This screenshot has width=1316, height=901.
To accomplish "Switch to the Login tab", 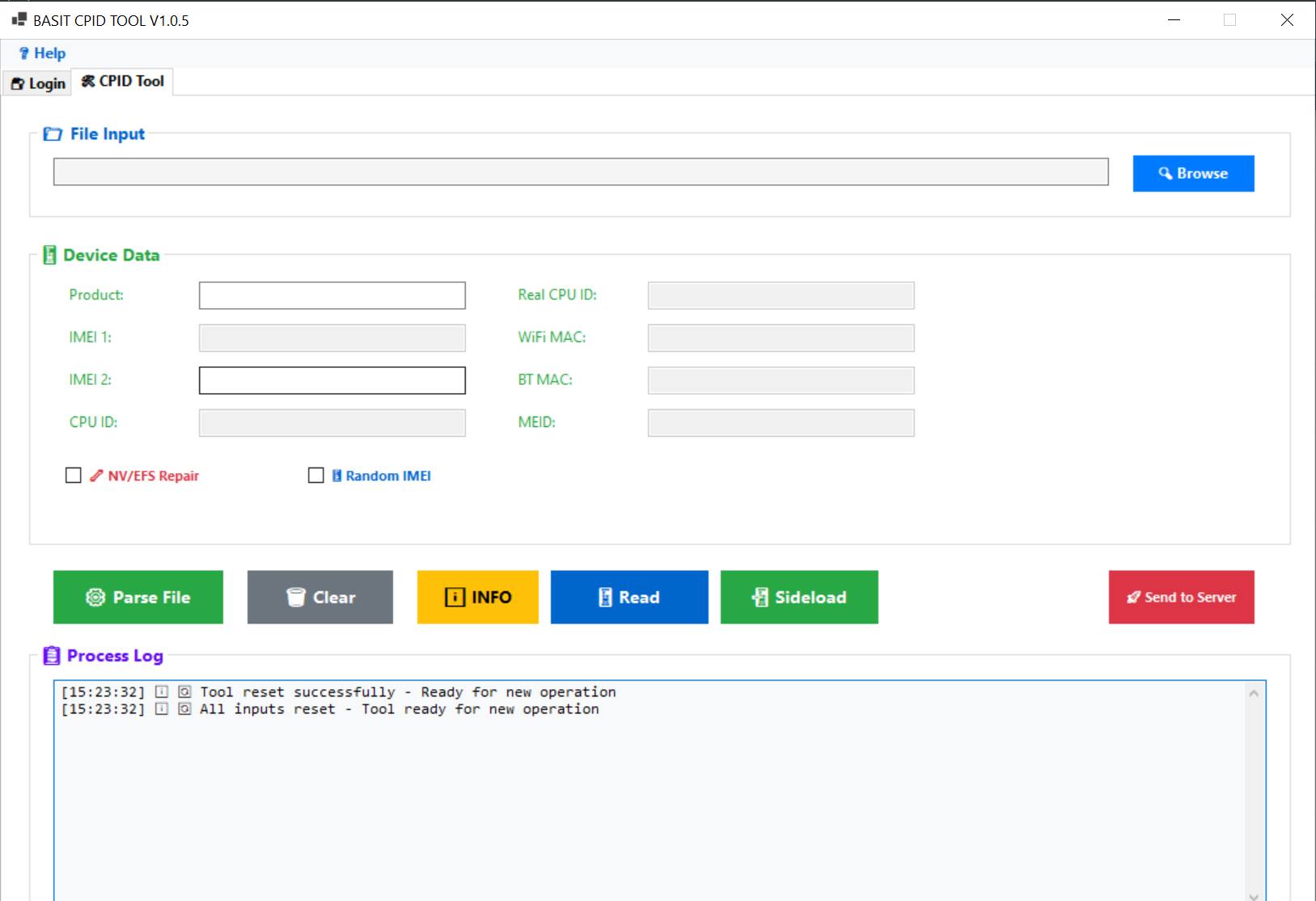I will [x=38, y=83].
